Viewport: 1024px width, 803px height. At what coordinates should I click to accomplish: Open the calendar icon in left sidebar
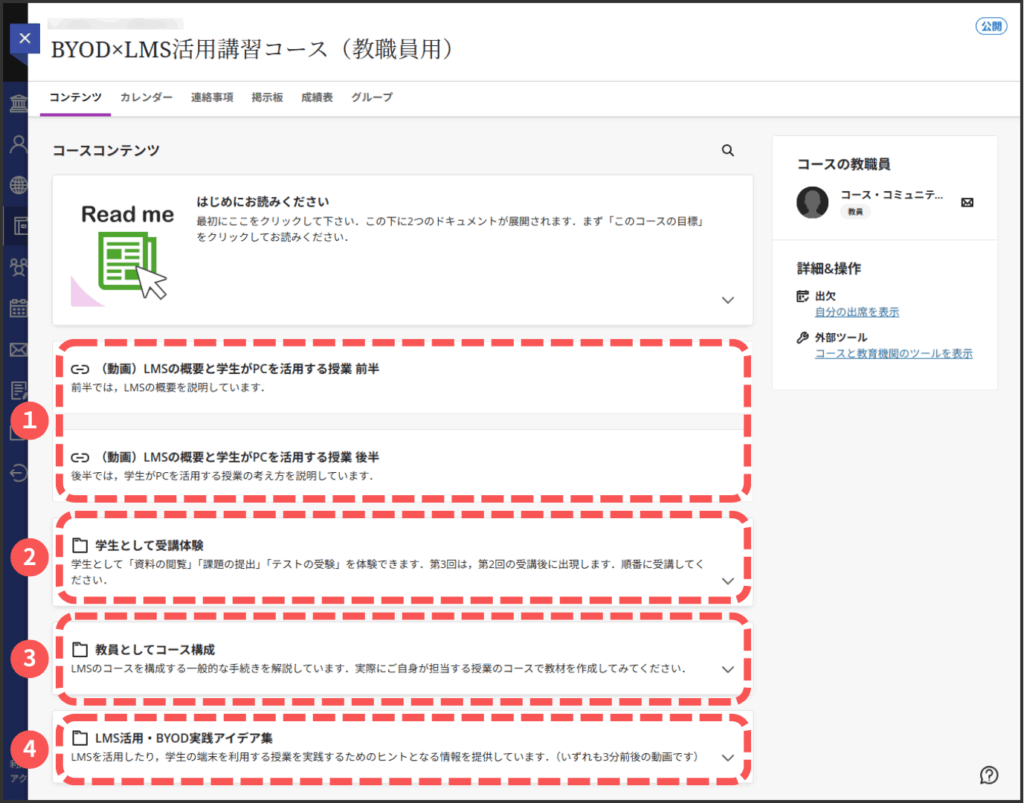point(18,308)
